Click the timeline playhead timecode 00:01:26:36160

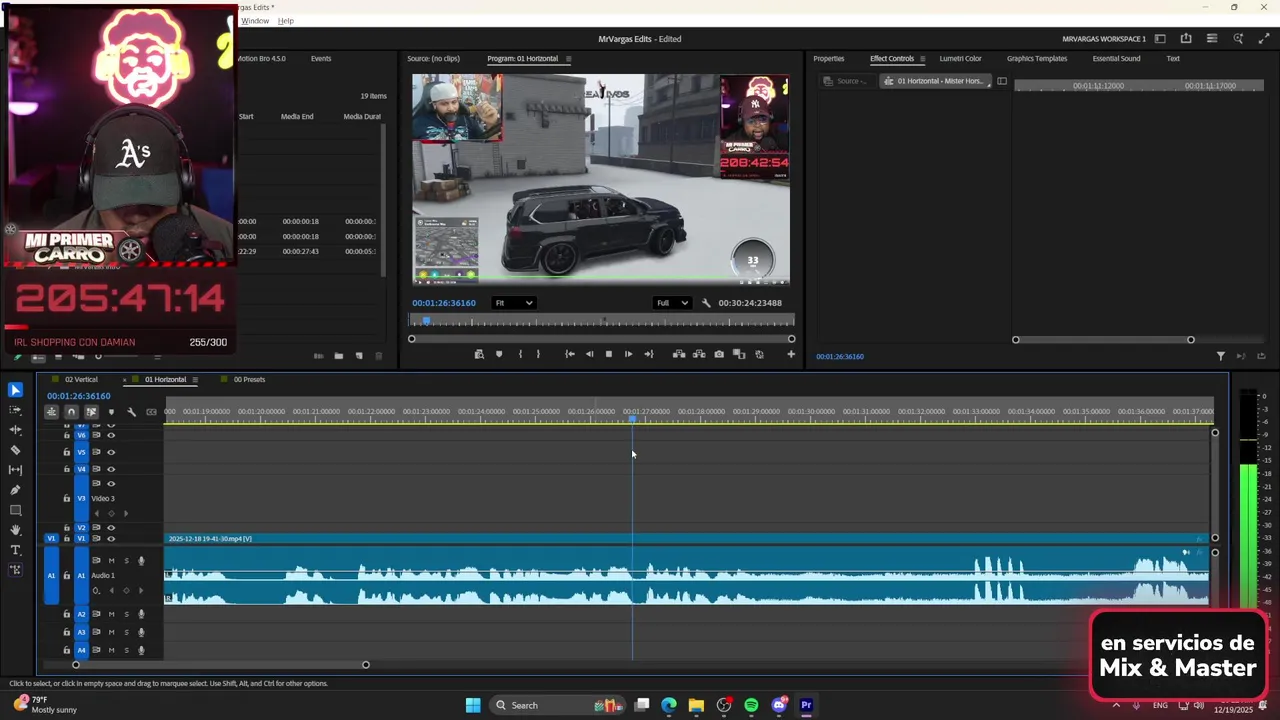point(78,396)
